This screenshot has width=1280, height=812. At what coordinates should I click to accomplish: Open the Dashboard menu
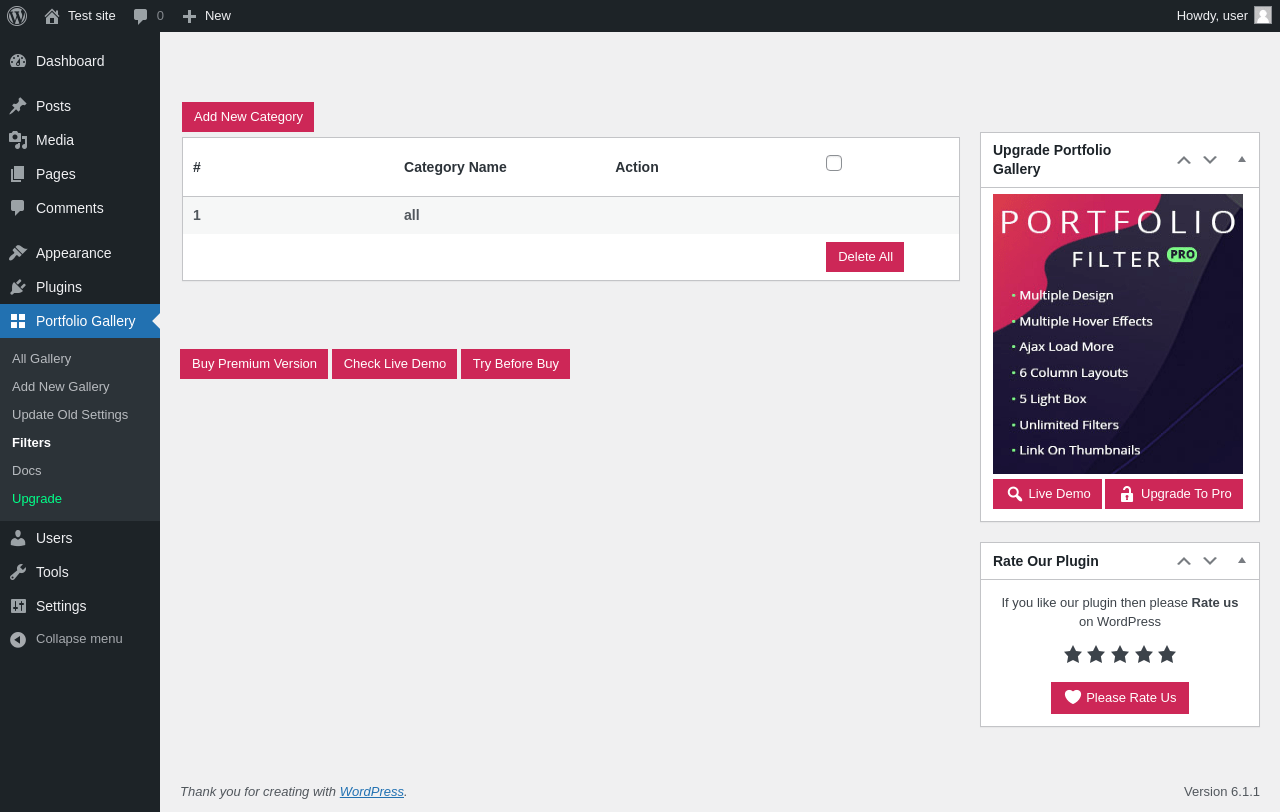pos(80,61)
